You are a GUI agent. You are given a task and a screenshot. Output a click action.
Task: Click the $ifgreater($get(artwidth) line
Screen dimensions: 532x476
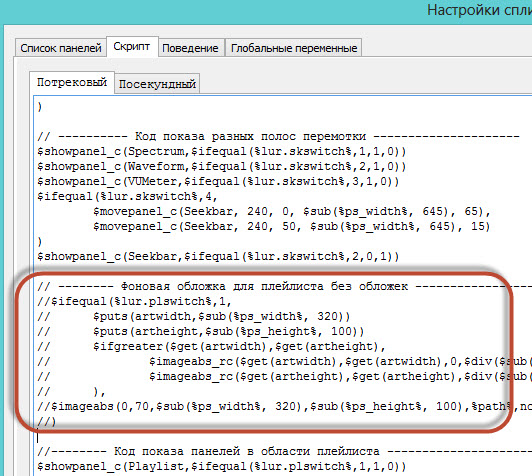(211, 346)
